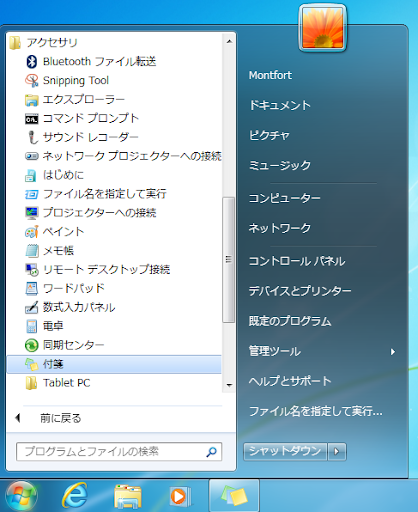Click the サウンド レコーダー microphone icon
This screenshot has width=418, height=512.
point(32,137)
